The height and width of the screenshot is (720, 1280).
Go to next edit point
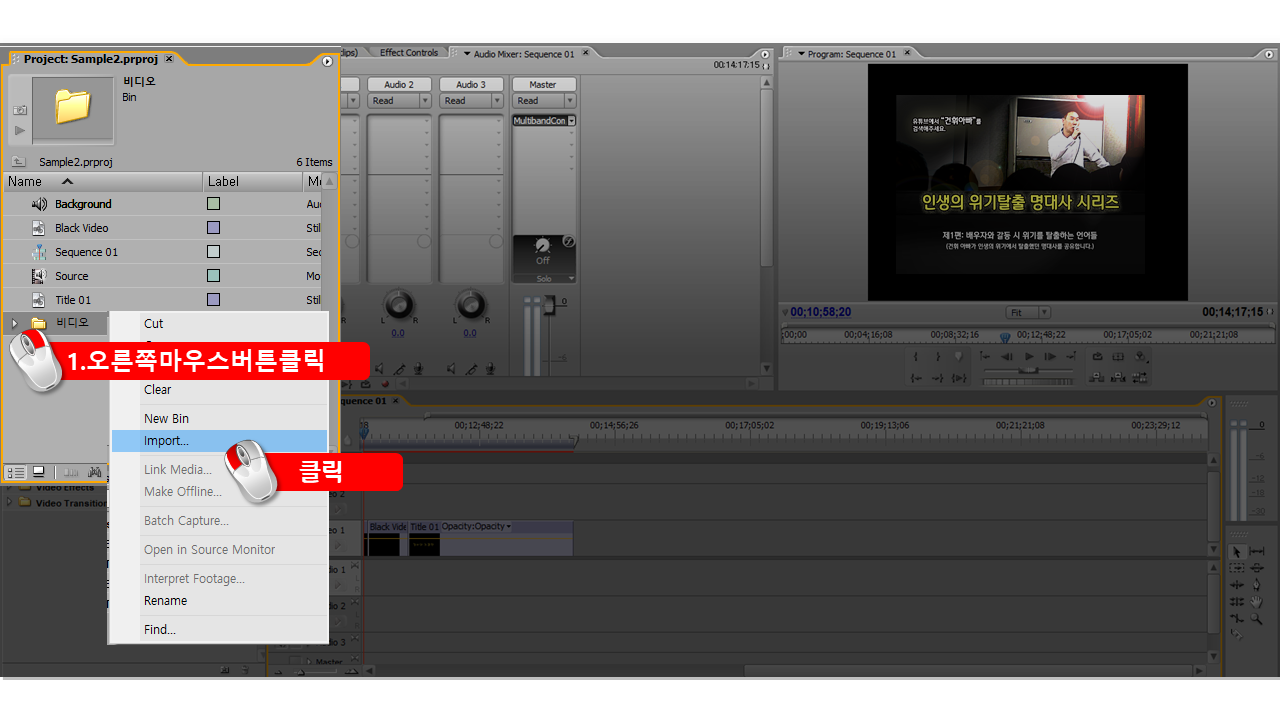(x=1071, y=356)
